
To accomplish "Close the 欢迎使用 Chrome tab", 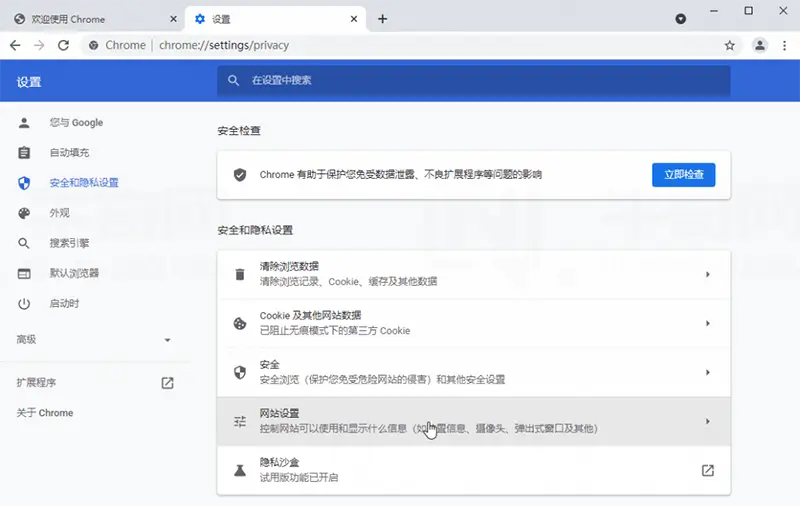I will (x=173, y=19).
